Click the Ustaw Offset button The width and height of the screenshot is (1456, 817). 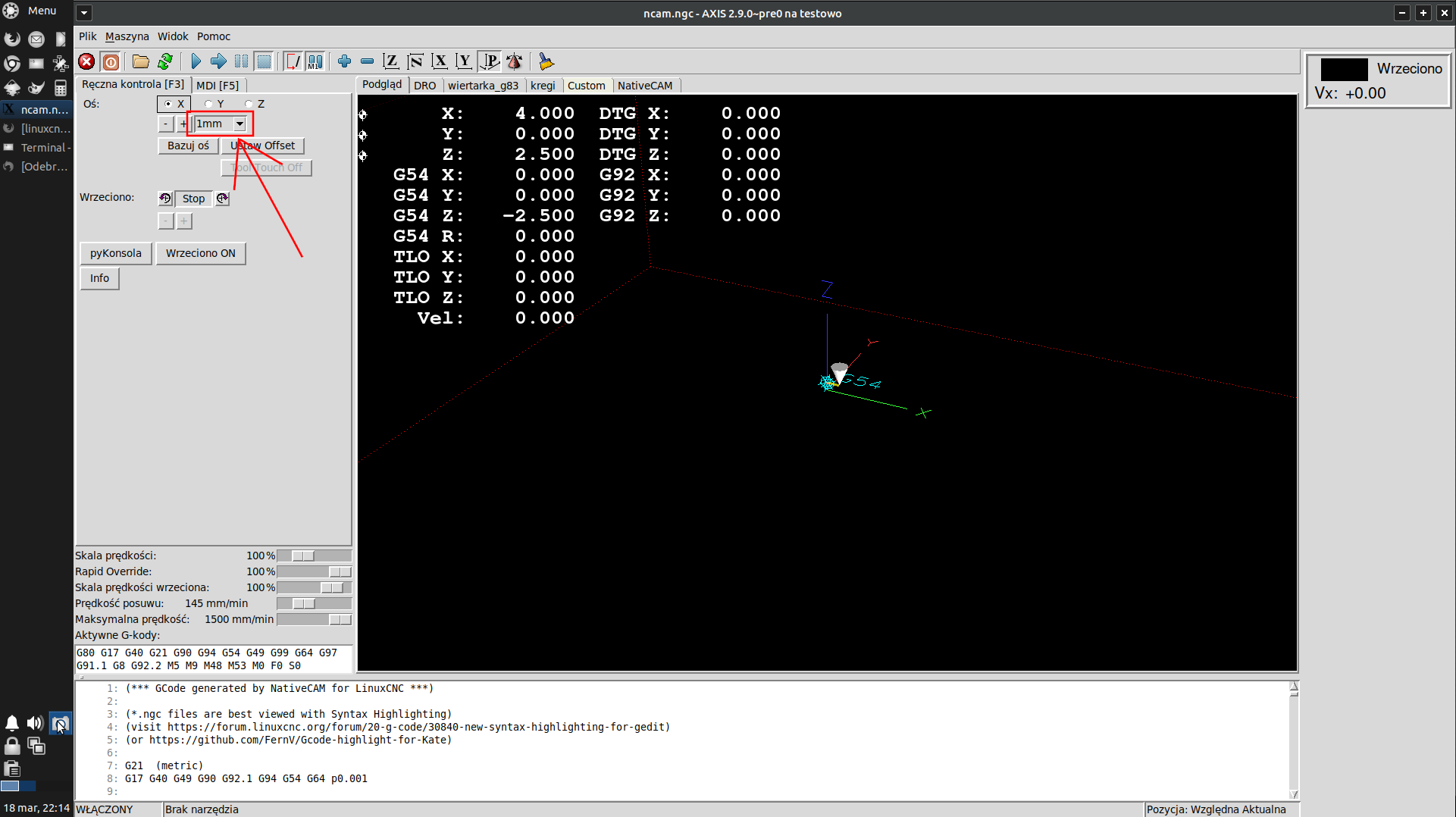coord(262,146)
